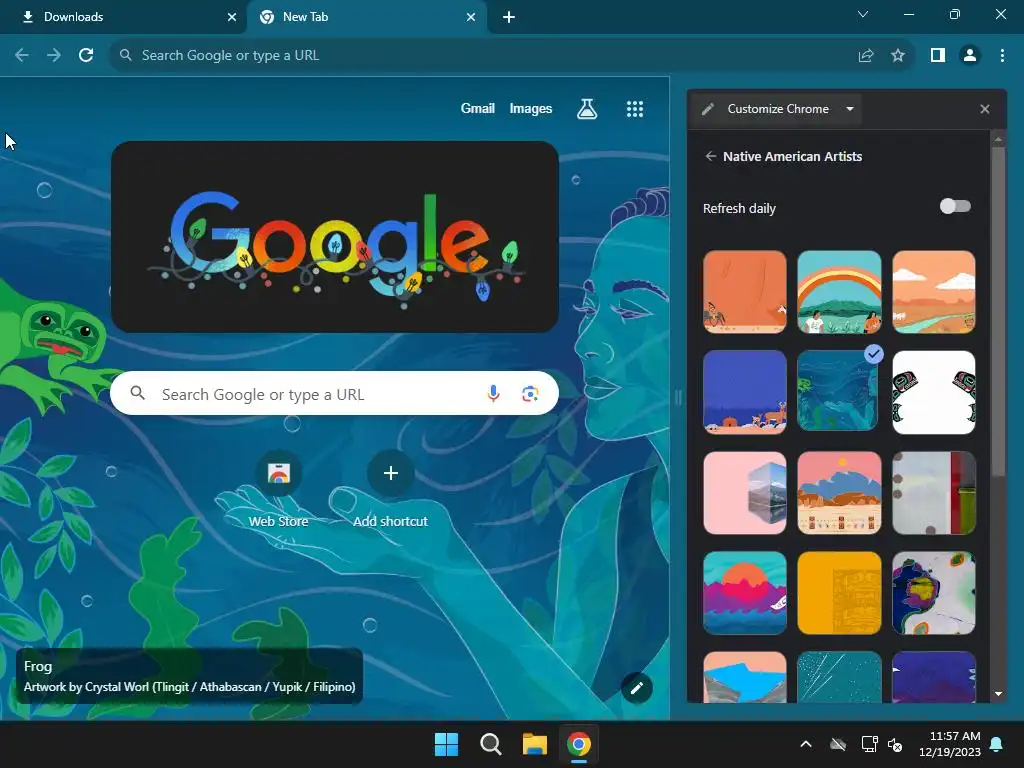
Task: Open the notifications bell
Action: click(x=997, y=744)
